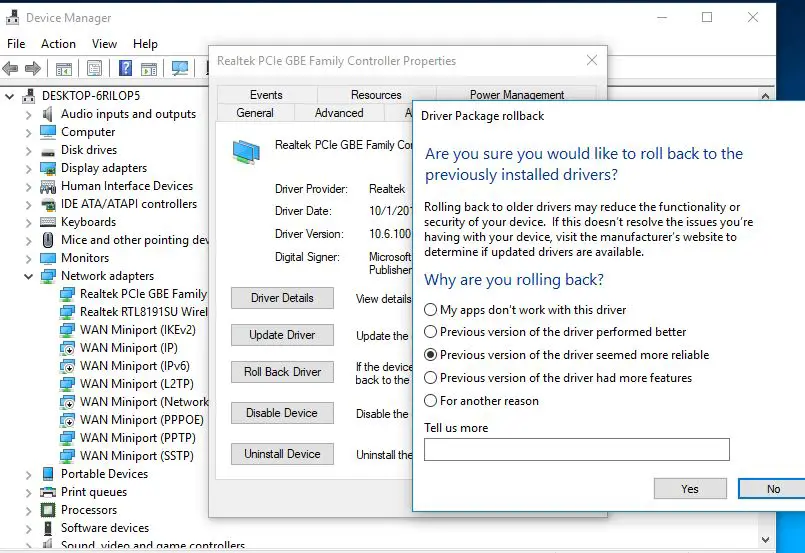
Task: Click the Device Manager title bar icon
Action: tap(12, 17)
